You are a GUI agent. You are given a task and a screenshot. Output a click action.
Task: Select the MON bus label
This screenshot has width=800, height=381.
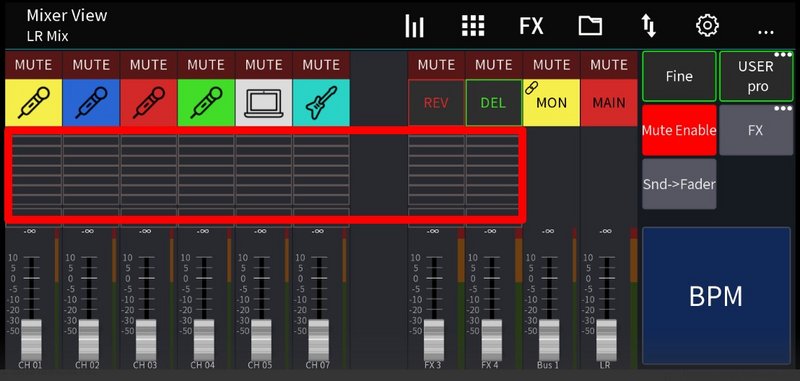tap(552, 103)
